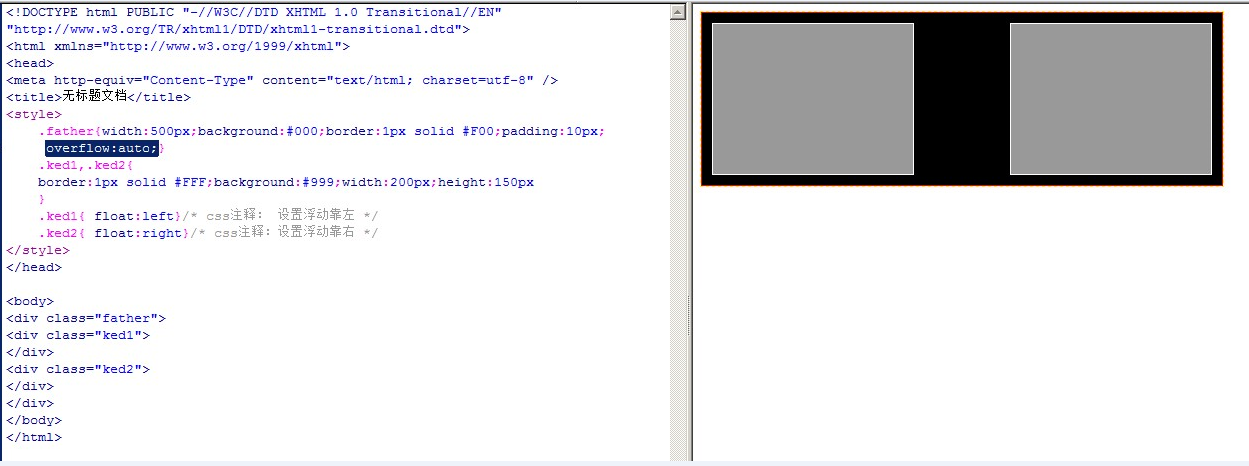Click the <div class="ked1"> line
The image size is (1249, 466).
coord(78,335)
